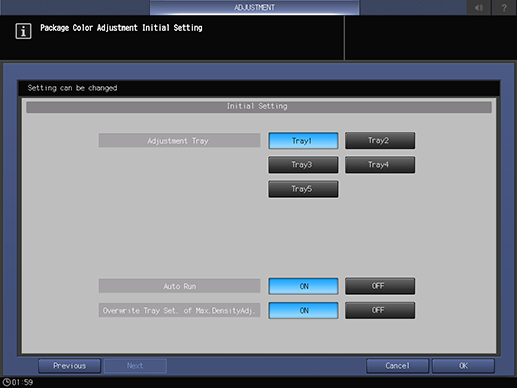
Task: Select Tray5 as adjustment tray
Action: [x=303, y=189]
